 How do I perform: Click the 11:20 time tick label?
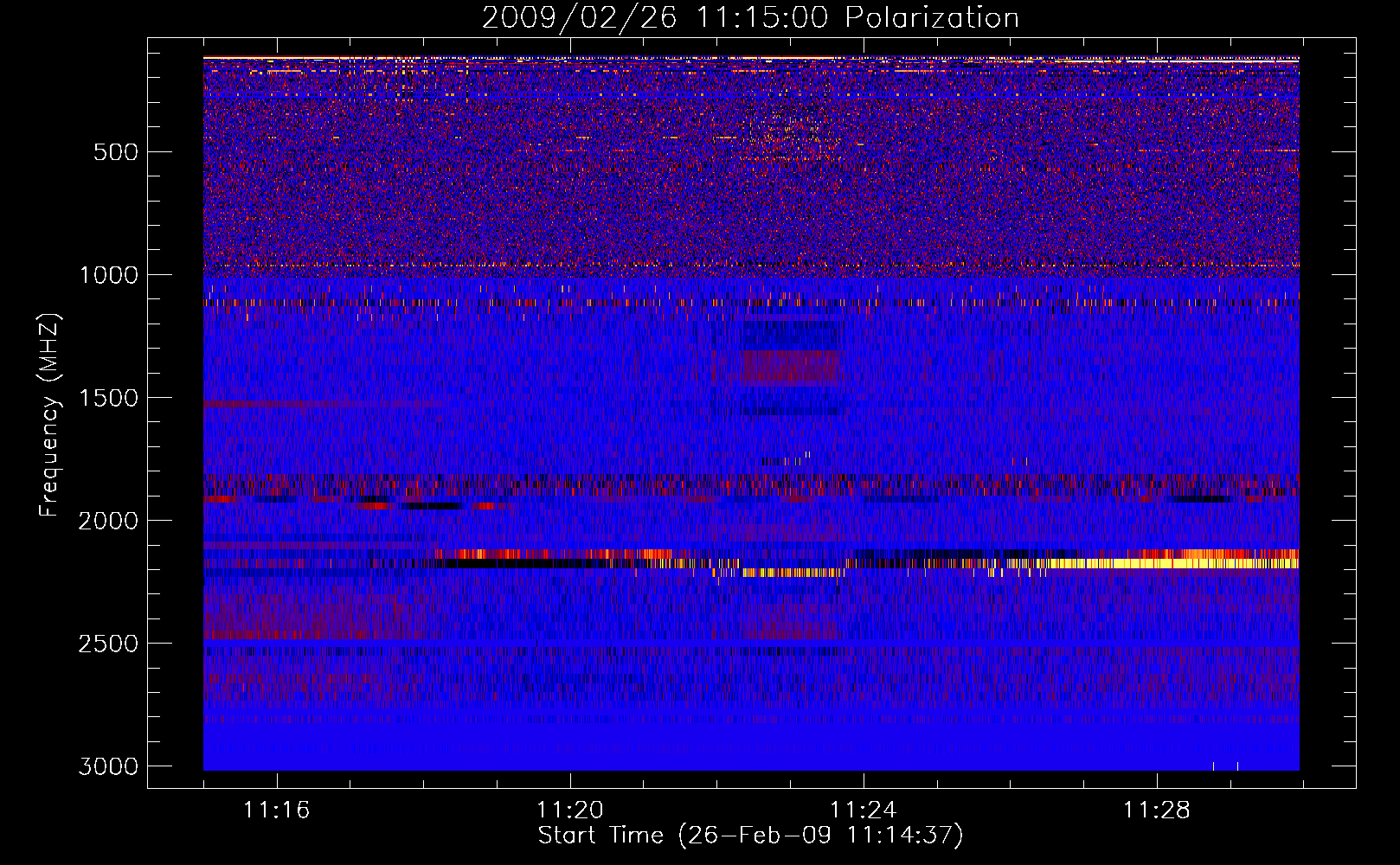click(x=570, y=810)
